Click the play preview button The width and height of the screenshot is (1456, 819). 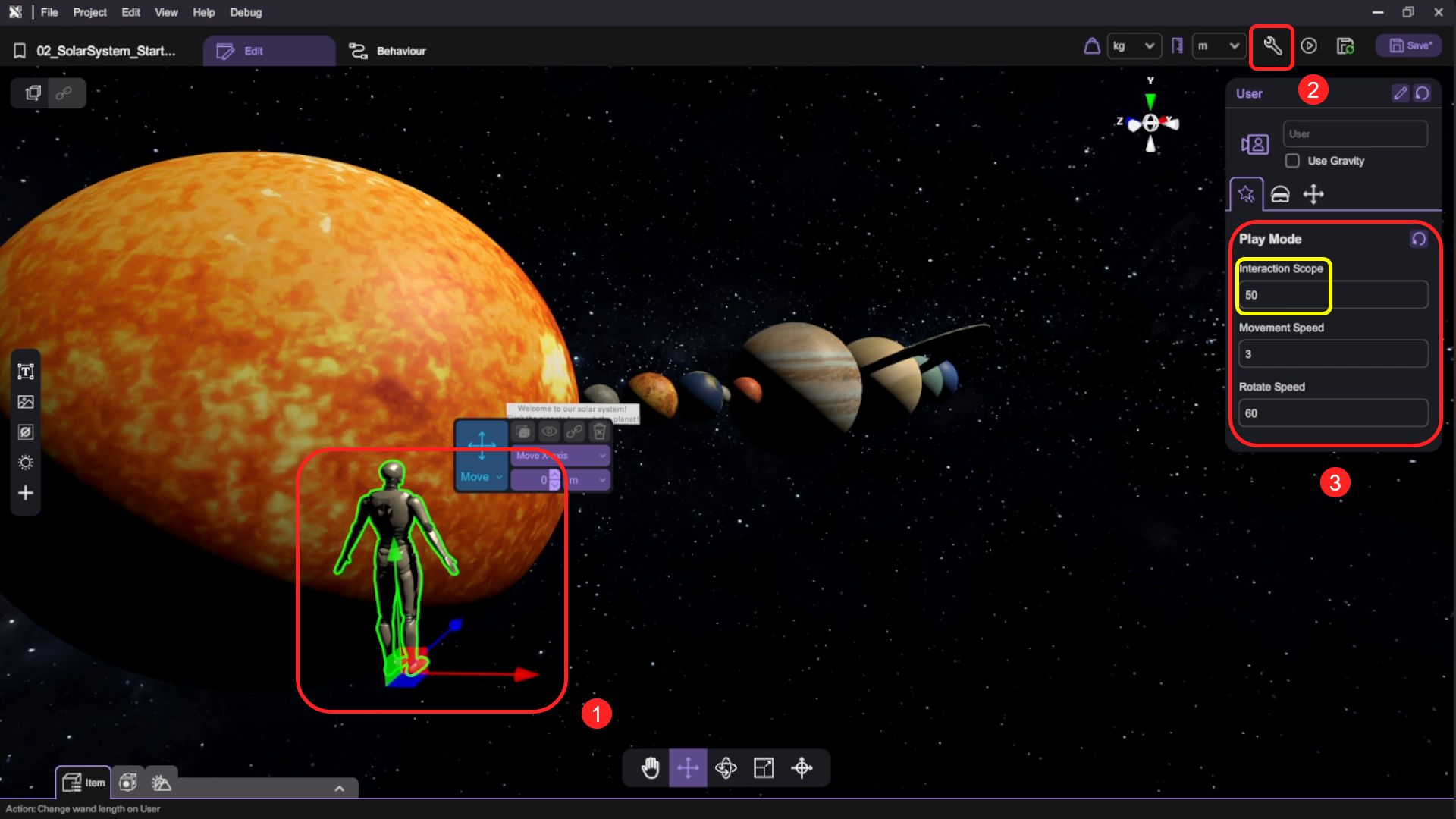tap(1309, 46)
